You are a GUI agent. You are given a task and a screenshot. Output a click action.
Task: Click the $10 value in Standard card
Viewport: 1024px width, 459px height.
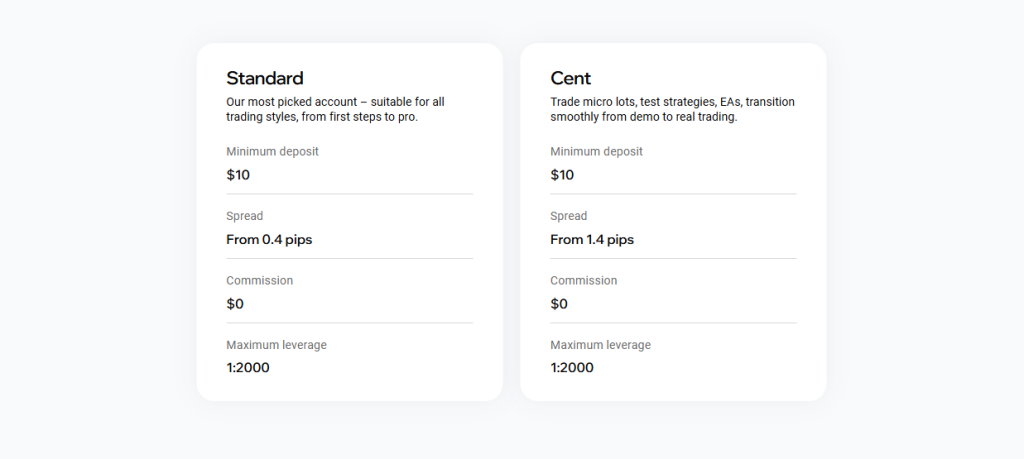[238, 175]
